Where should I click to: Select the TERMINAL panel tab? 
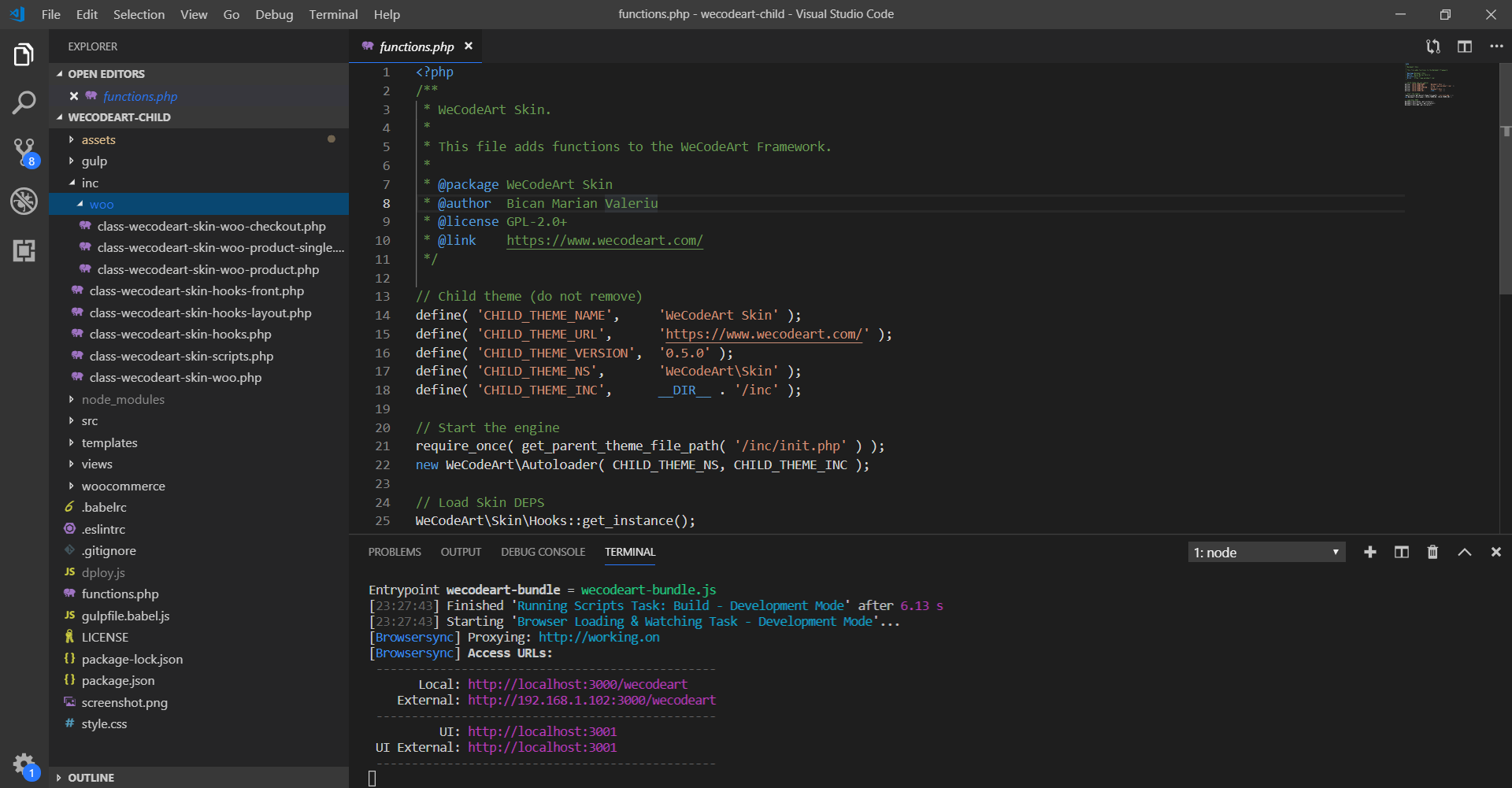click(x=630, y=552)
